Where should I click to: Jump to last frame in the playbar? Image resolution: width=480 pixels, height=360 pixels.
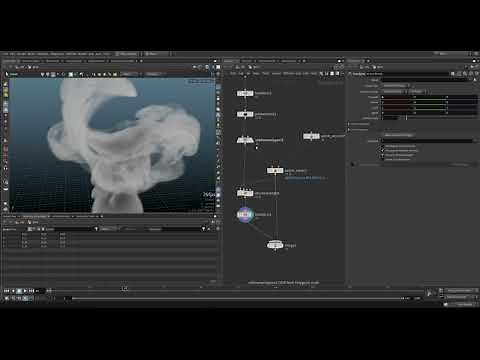pyautogui.click(x=32, y=291)
